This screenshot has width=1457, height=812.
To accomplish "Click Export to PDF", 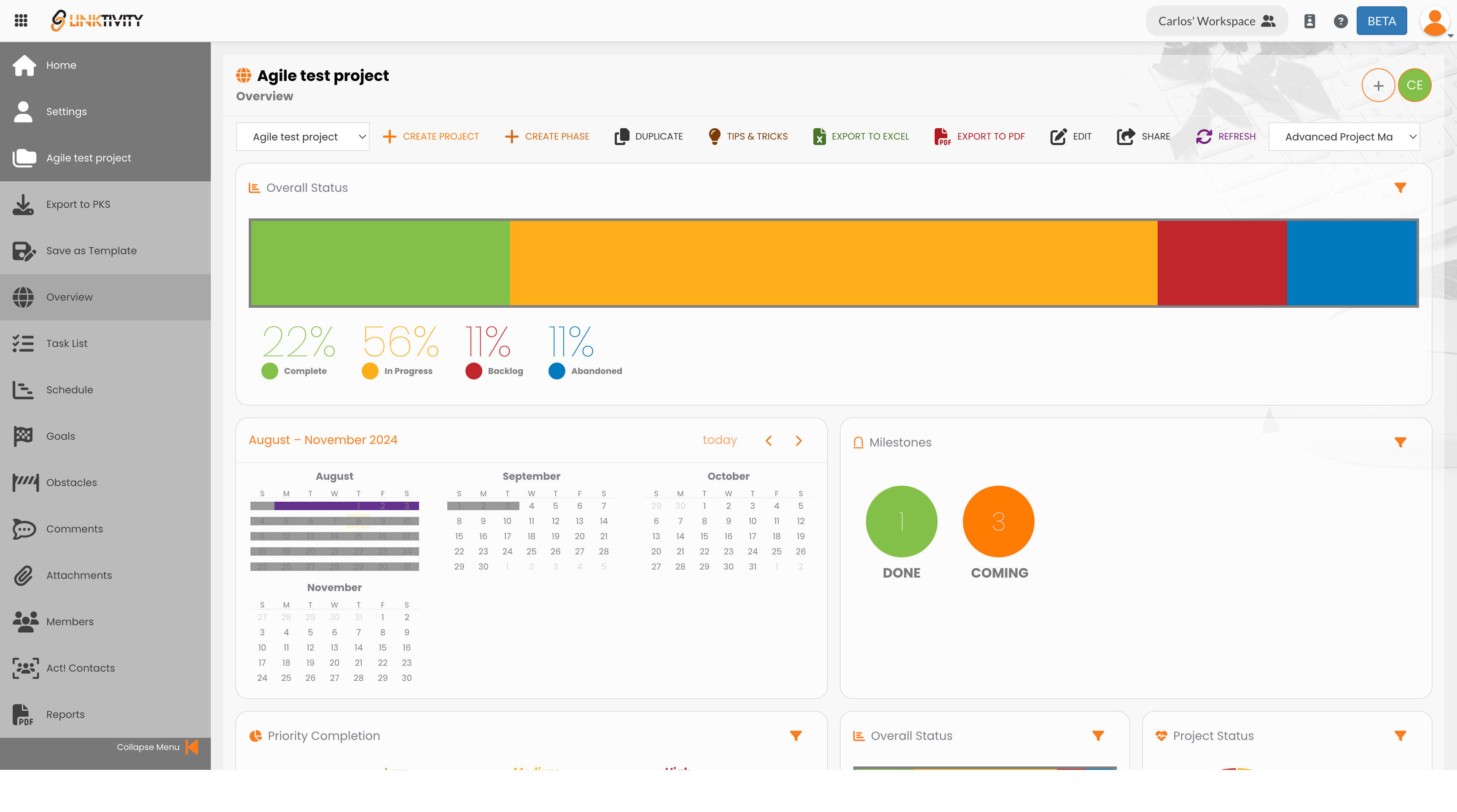I will (x=980, y=136).
